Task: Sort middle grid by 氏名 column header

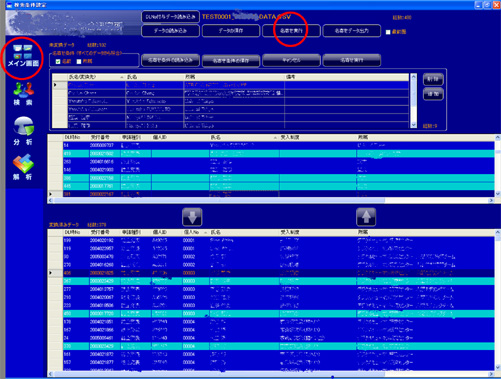Action: 244,137
